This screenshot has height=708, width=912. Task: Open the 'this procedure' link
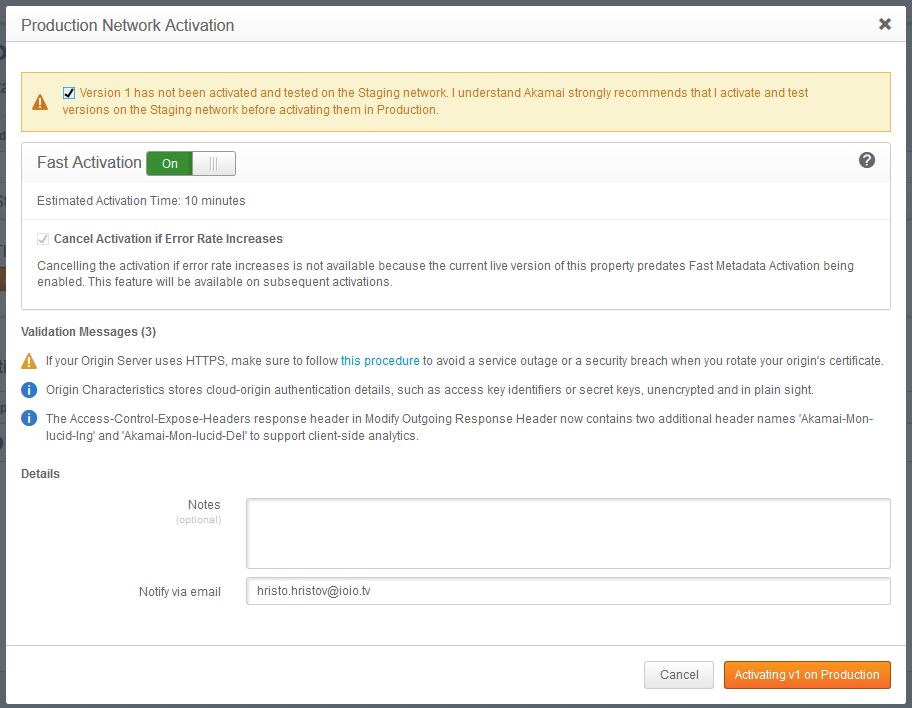pyautogui.click(x=380, y=361)
